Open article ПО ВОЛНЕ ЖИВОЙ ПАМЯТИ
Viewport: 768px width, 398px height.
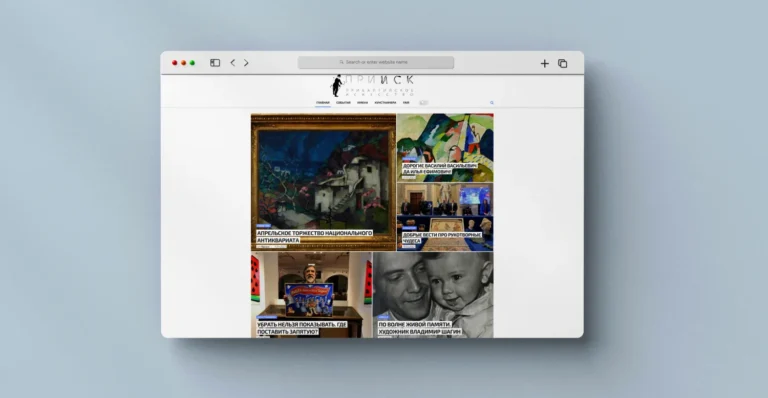coord(419,328)
